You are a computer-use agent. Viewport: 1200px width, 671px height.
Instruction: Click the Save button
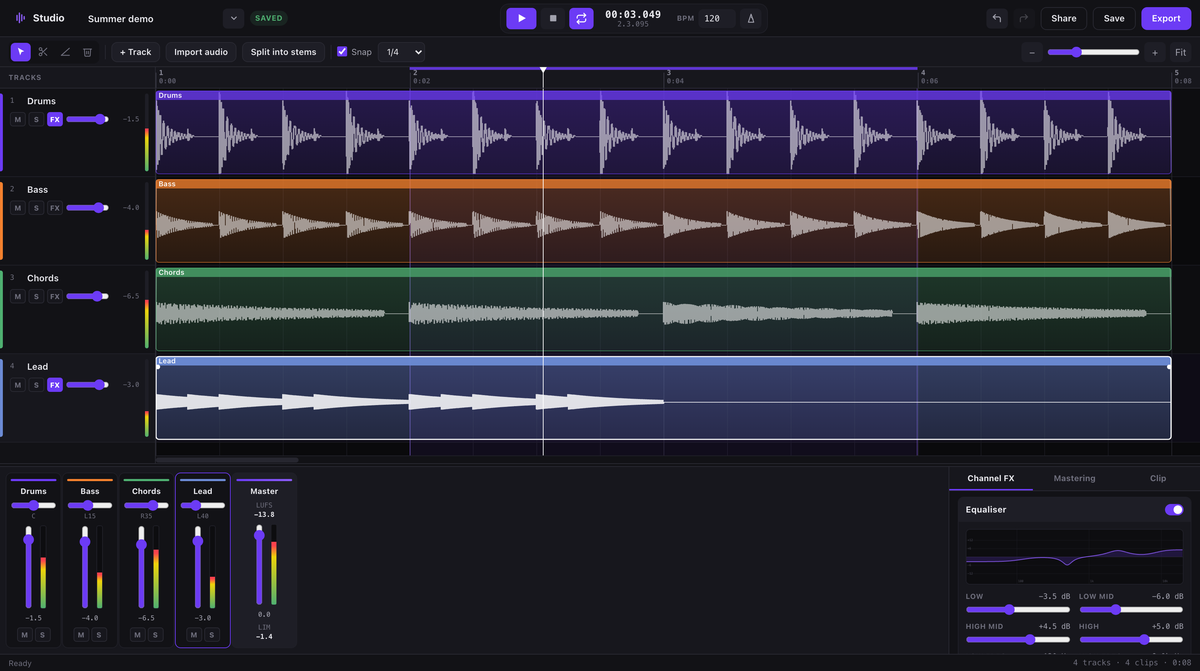(1114, 18)
